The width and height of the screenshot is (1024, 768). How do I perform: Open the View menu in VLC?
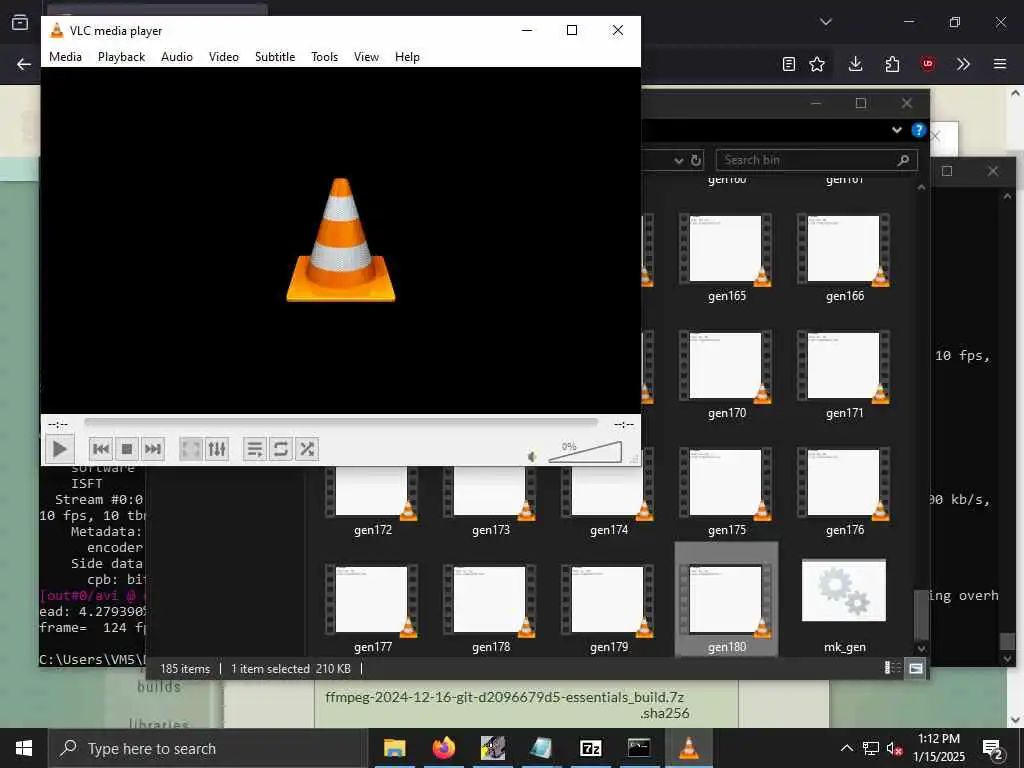click(366, 57)
